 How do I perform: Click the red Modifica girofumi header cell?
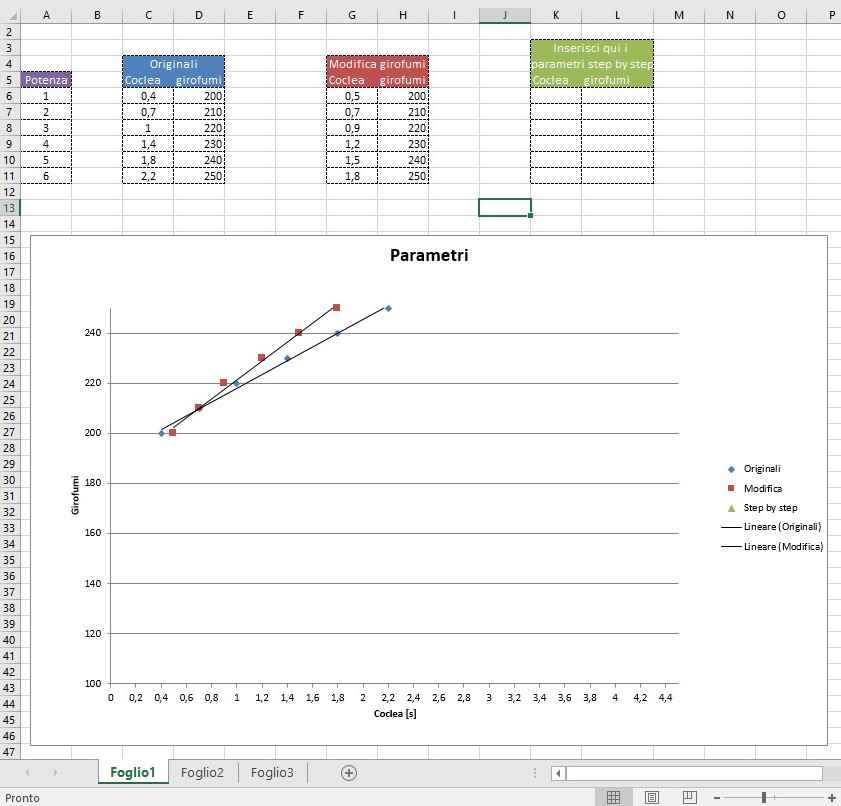tap(377, 64)
